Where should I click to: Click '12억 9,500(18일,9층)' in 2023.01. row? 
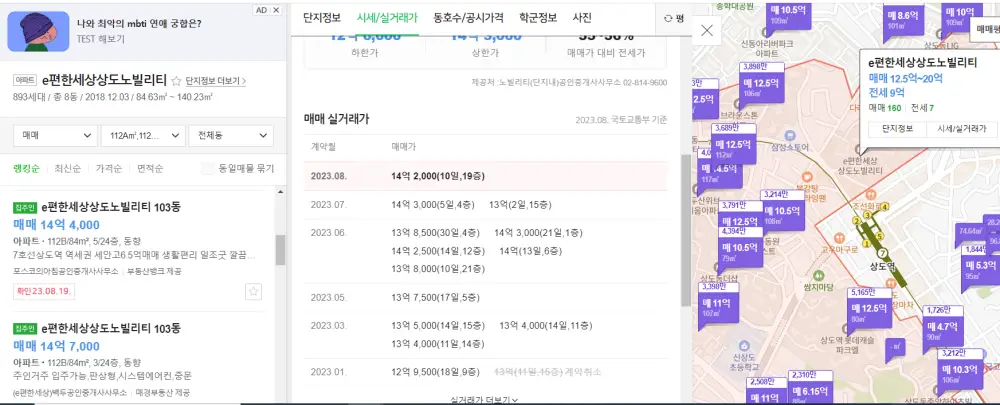point(436,371)
